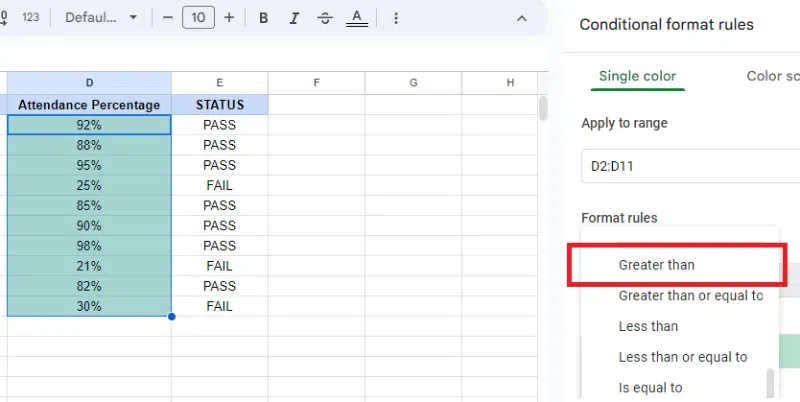800x402 pixels.
Task: Select the 82% attendance cell
Action: [x=89, y=286]
